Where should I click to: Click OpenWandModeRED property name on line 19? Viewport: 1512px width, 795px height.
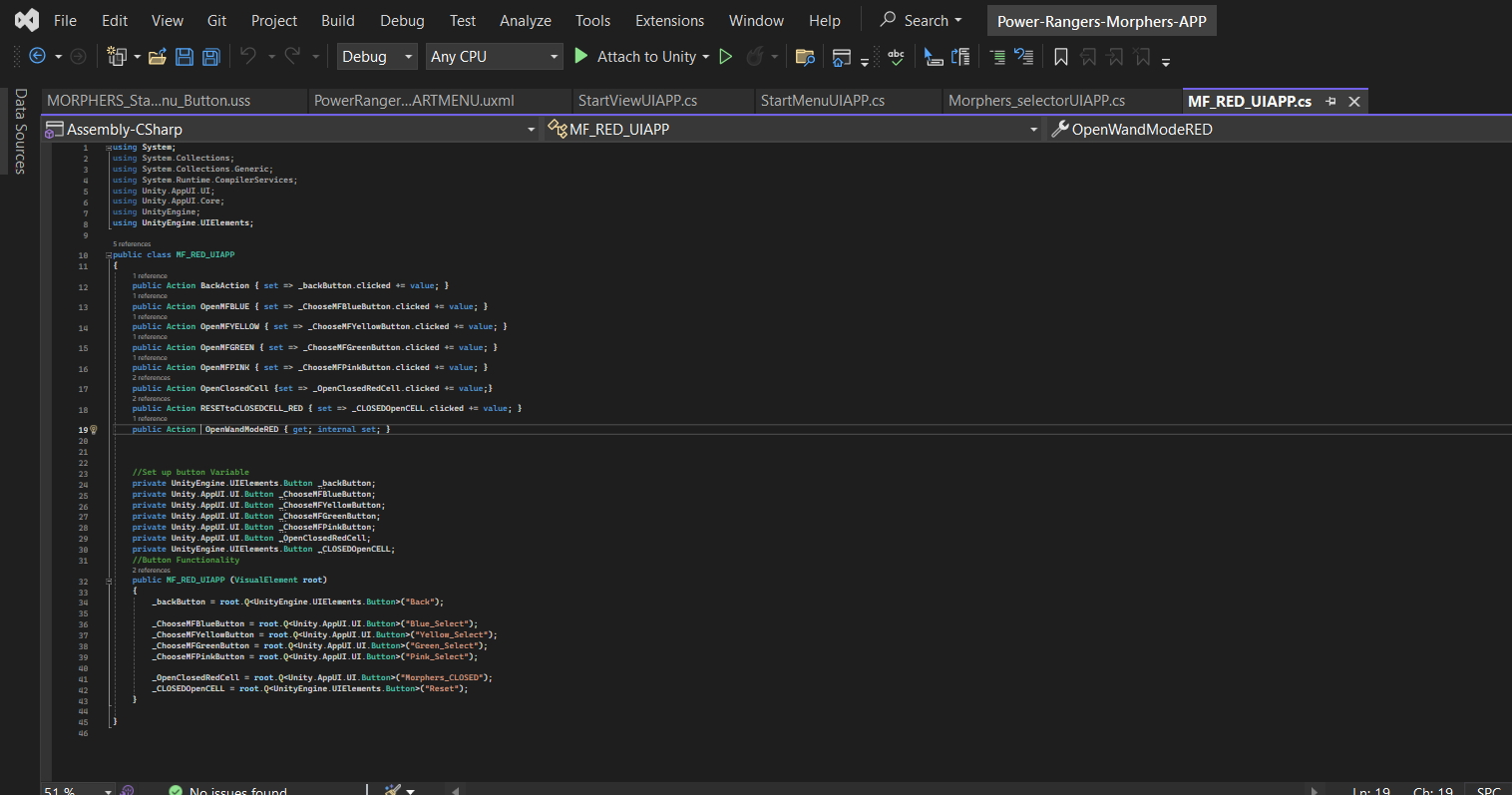click(x=241, y=430)
